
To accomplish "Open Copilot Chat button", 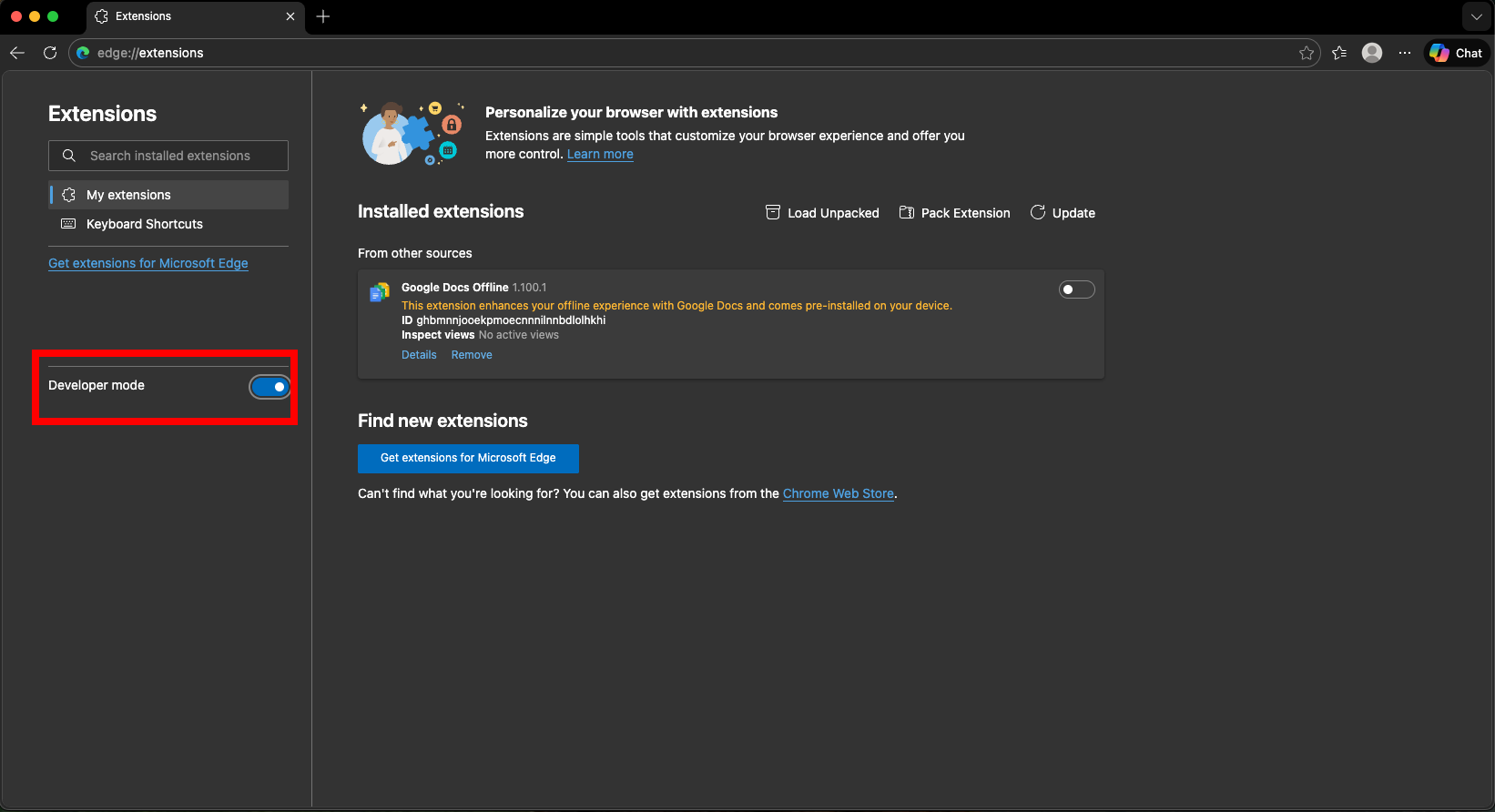I will point(1457,53).
